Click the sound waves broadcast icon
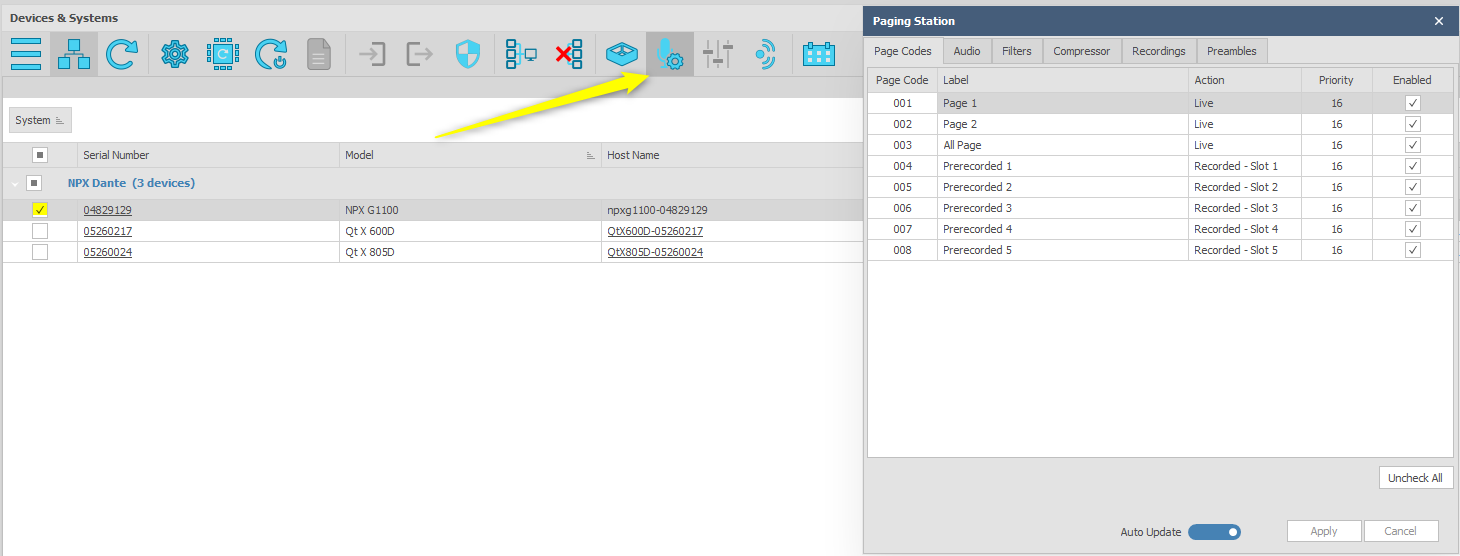Viewport: 1460px width, 556px height. click(765, 54)
